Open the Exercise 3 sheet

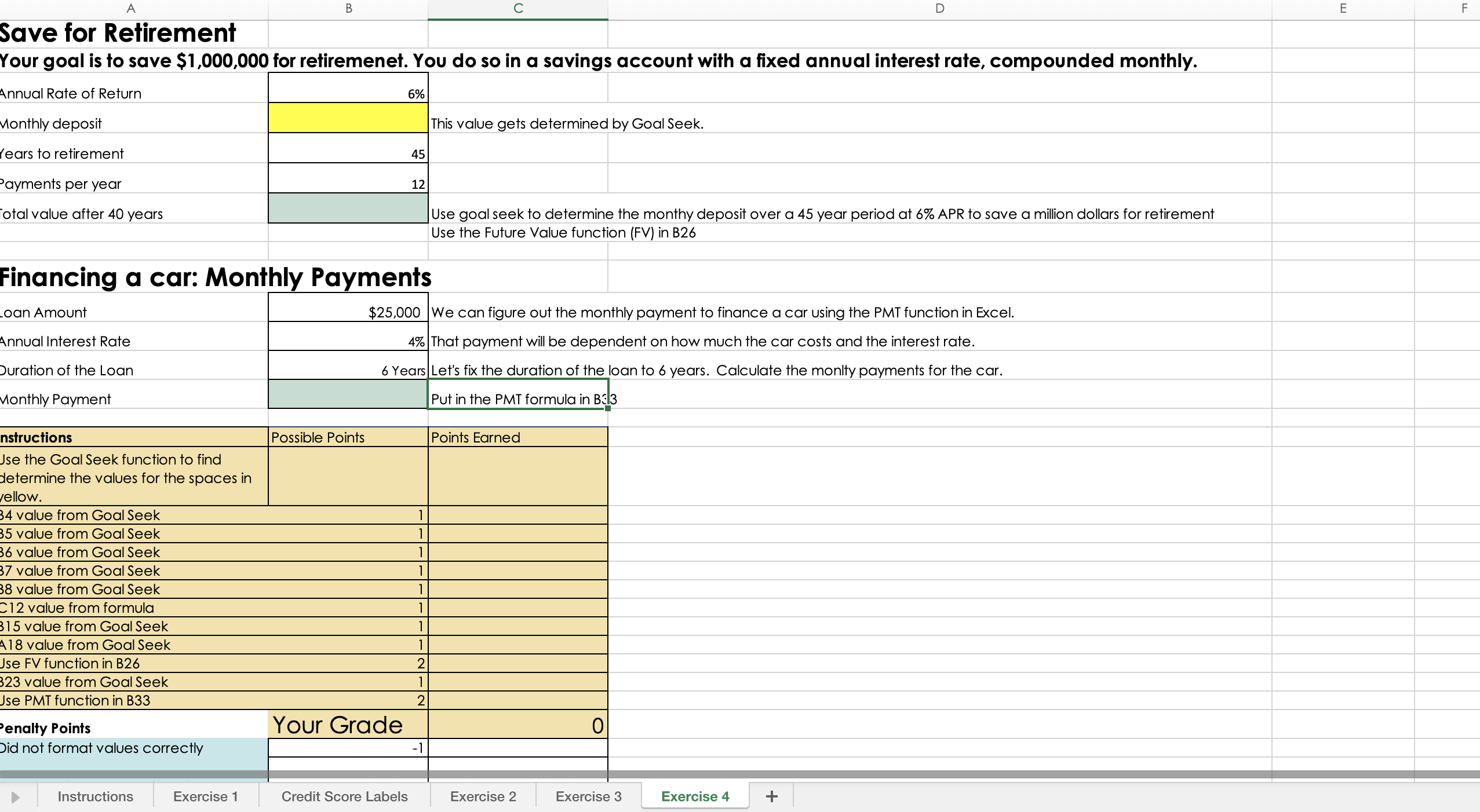click(x=588, y=796)
